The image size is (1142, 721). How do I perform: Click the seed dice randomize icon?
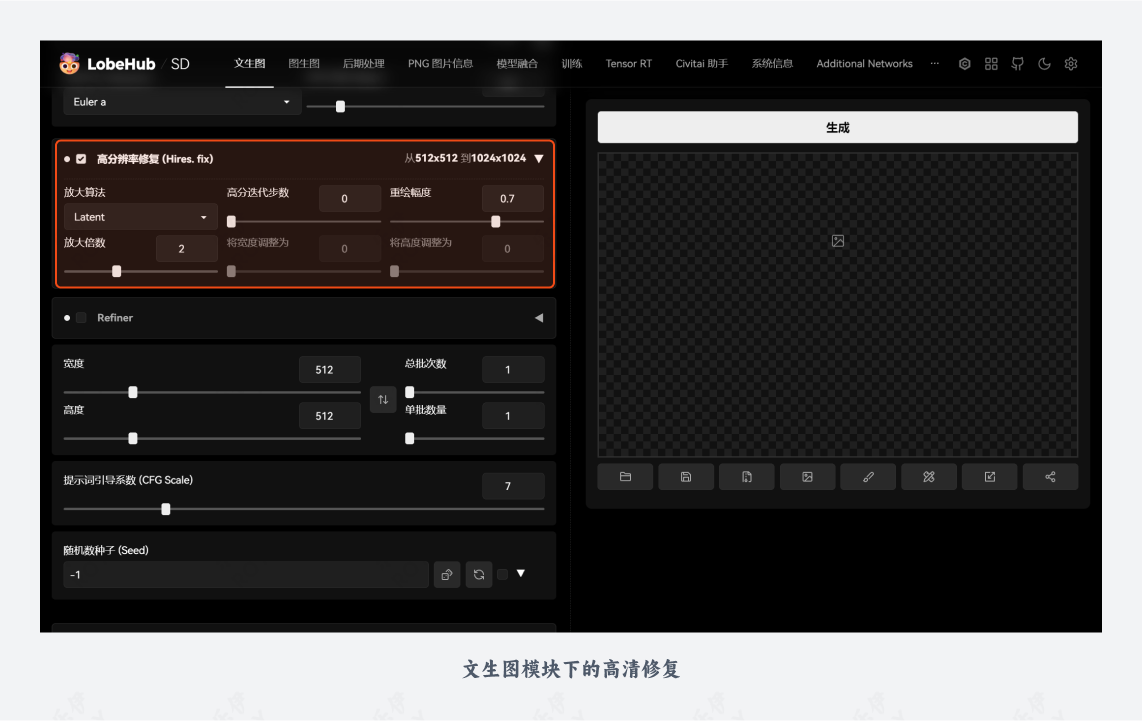point(447,575)
